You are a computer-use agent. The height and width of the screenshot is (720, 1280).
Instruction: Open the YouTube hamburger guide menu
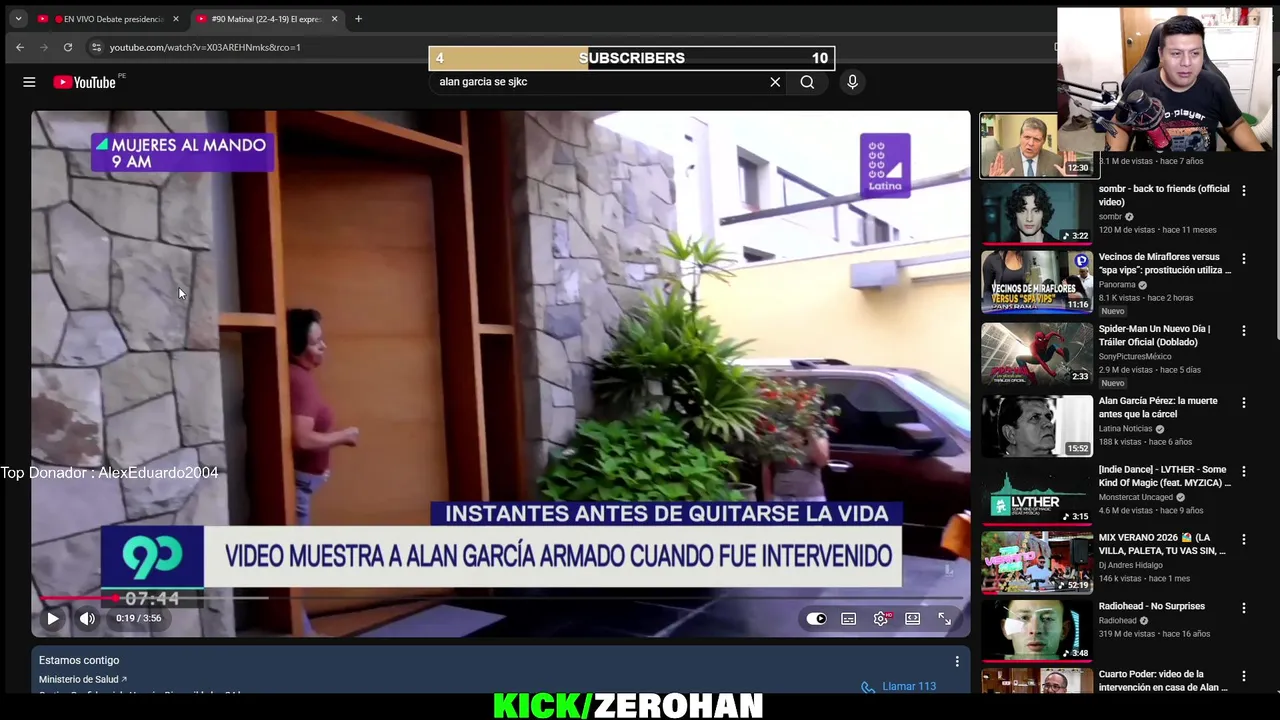tap(29, 82)
